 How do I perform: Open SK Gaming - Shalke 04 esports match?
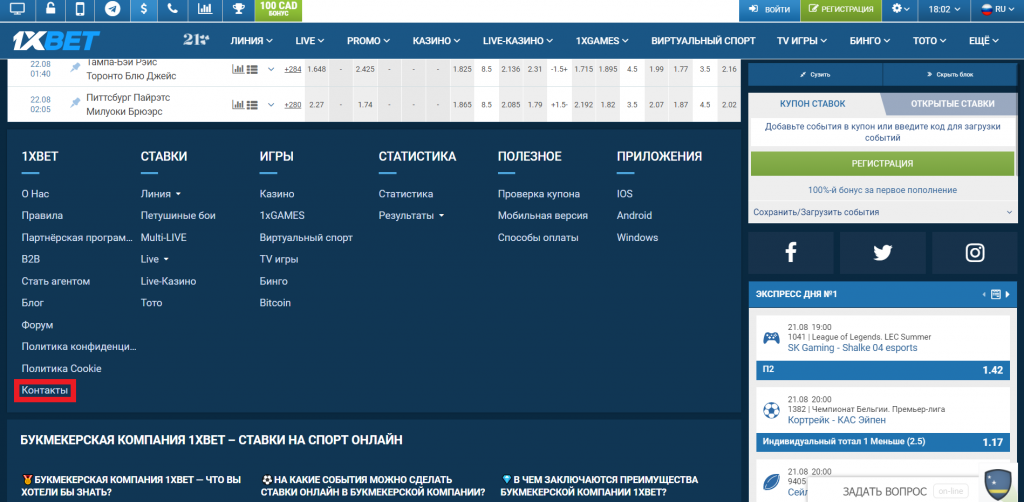pos(852,347)
